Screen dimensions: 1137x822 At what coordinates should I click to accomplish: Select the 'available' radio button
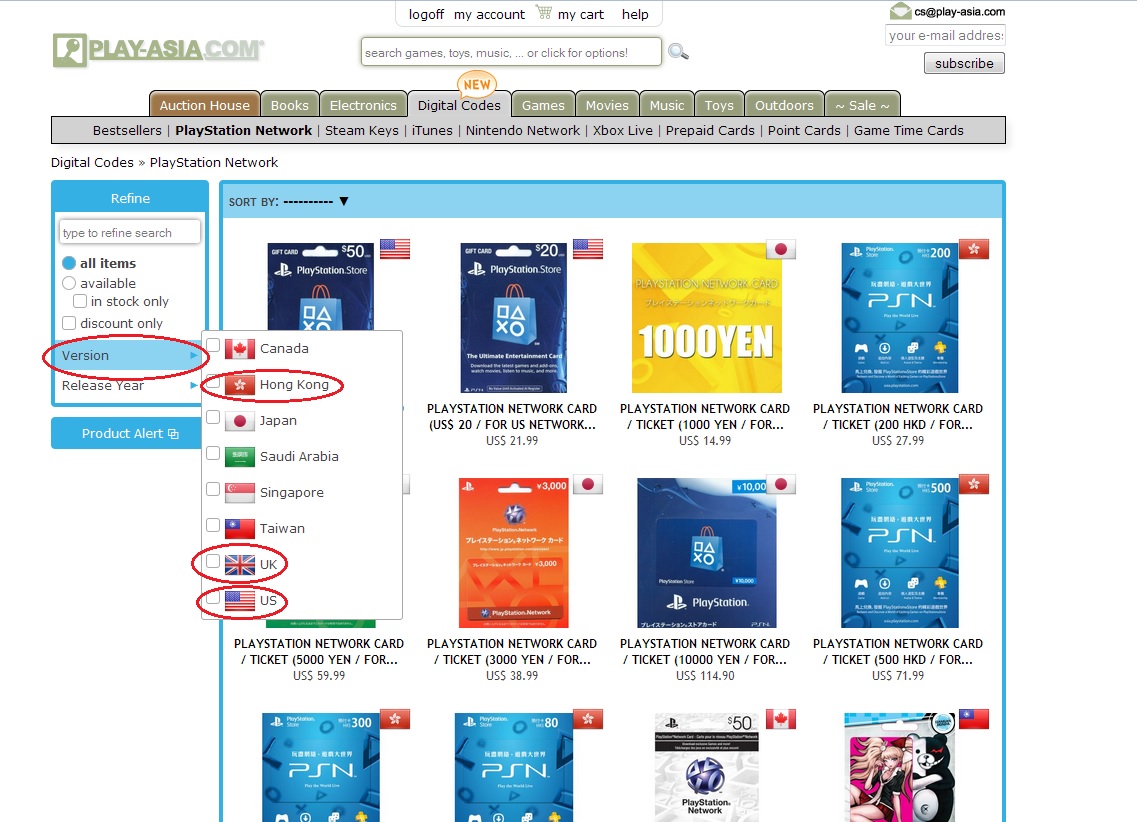[69, 283]
